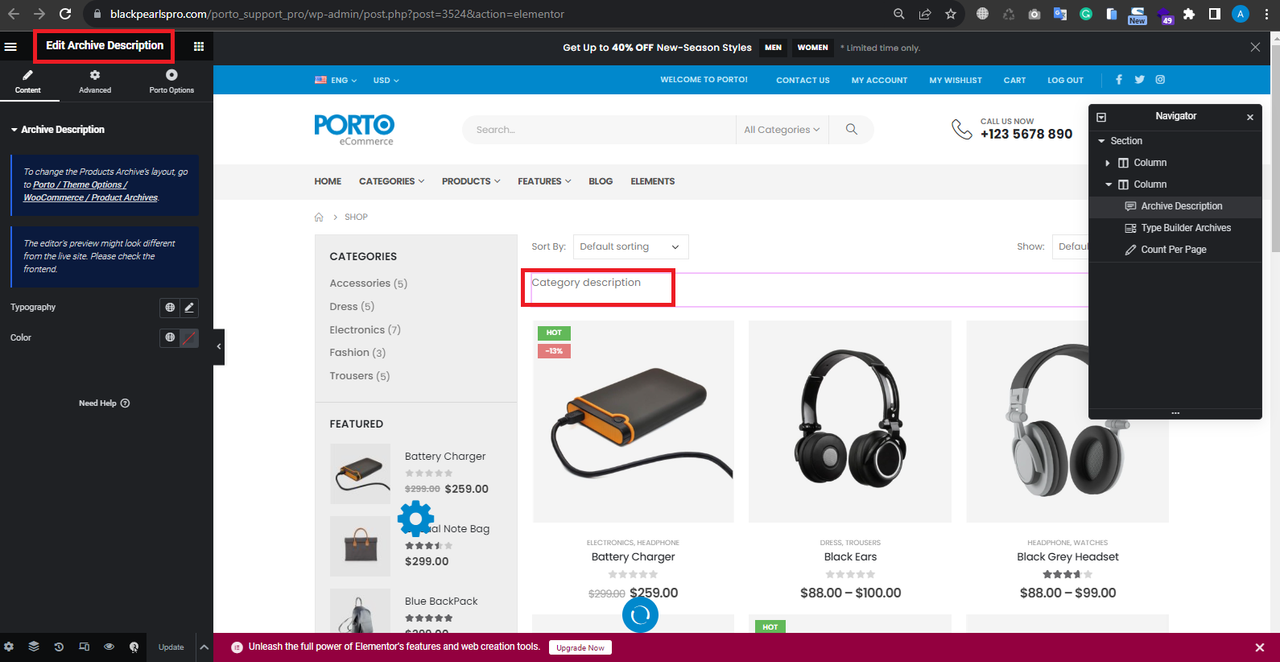Open the USD currency dropdown

coord(386,80)
